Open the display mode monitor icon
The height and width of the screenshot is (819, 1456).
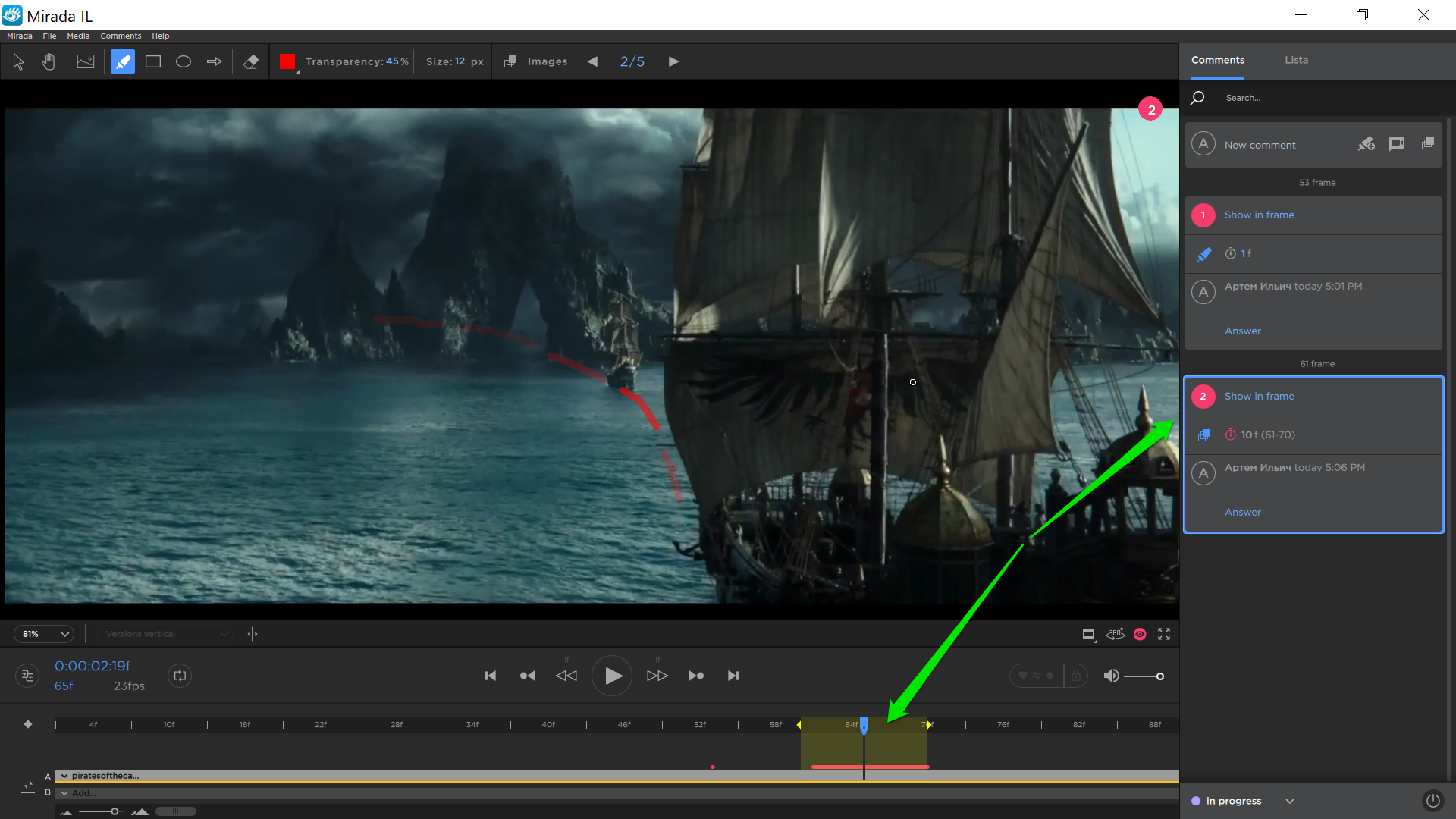(1089, 635)
